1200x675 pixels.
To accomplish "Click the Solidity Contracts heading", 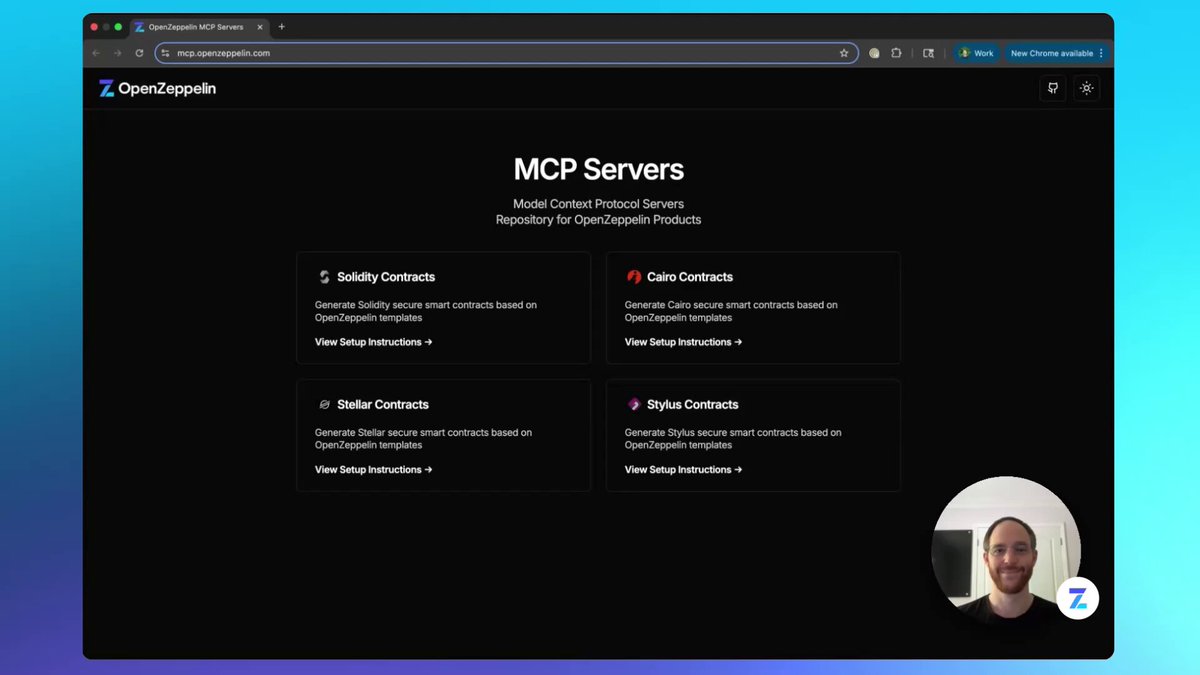I will tap(386, 277).
